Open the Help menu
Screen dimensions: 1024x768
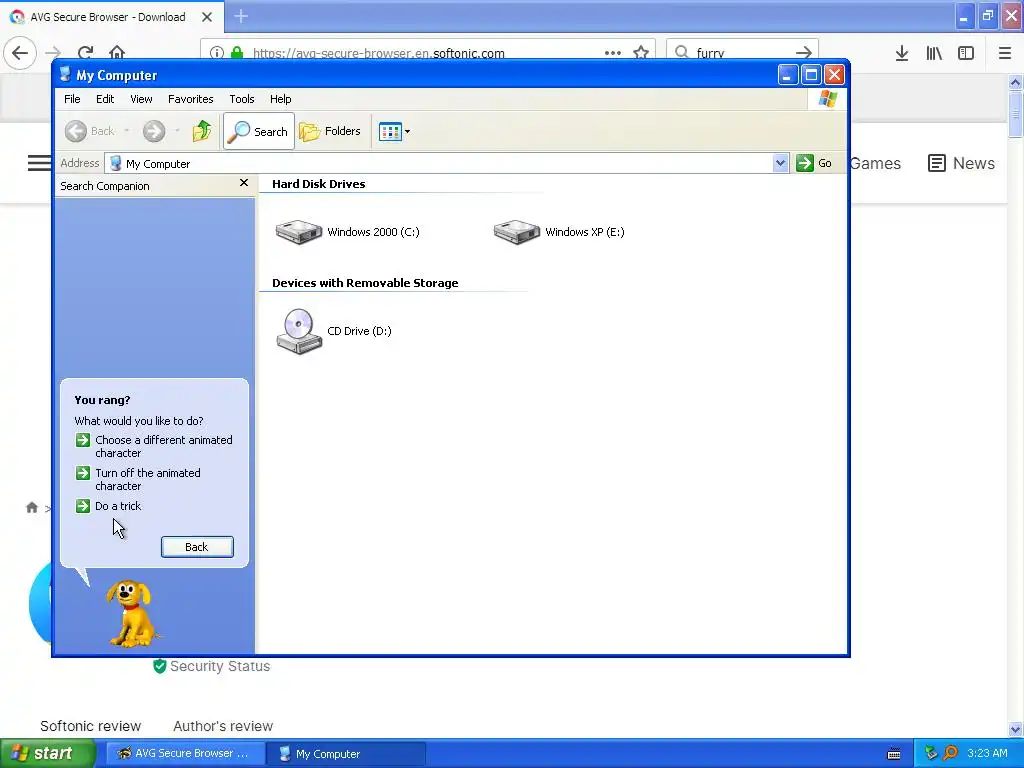281,99
